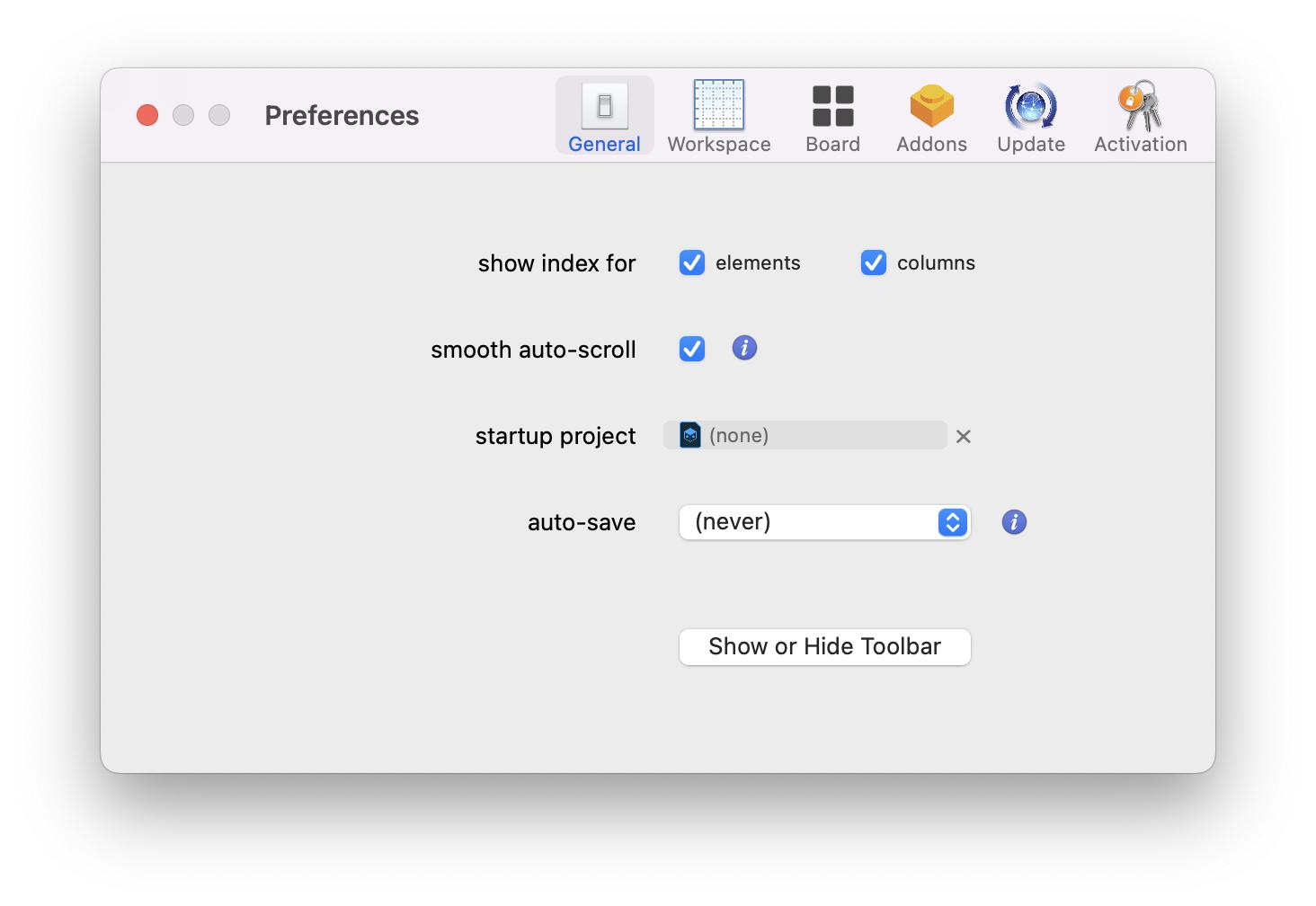Open the Activation keys icon

point(1140,106)
